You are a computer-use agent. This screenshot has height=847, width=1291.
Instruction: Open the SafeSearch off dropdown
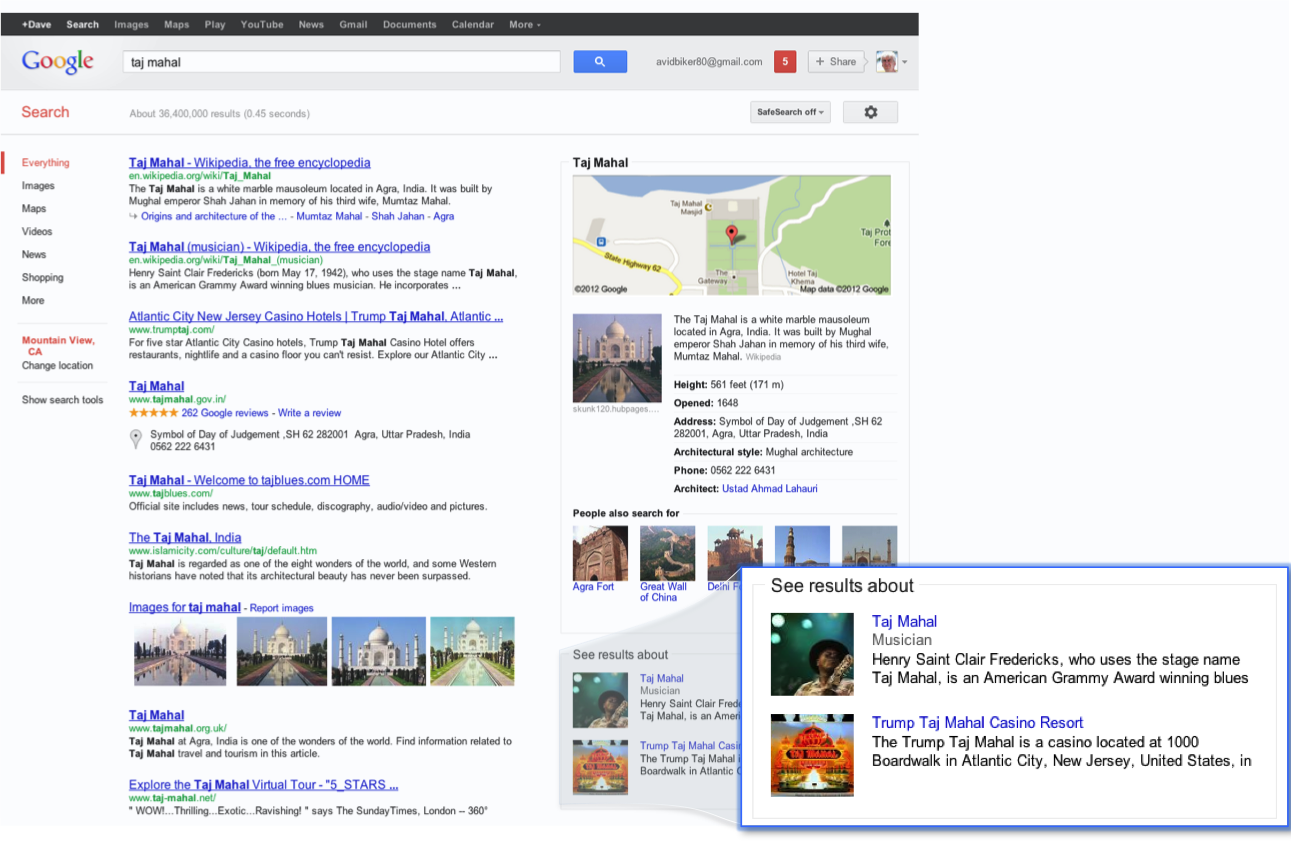pos(791,112)
